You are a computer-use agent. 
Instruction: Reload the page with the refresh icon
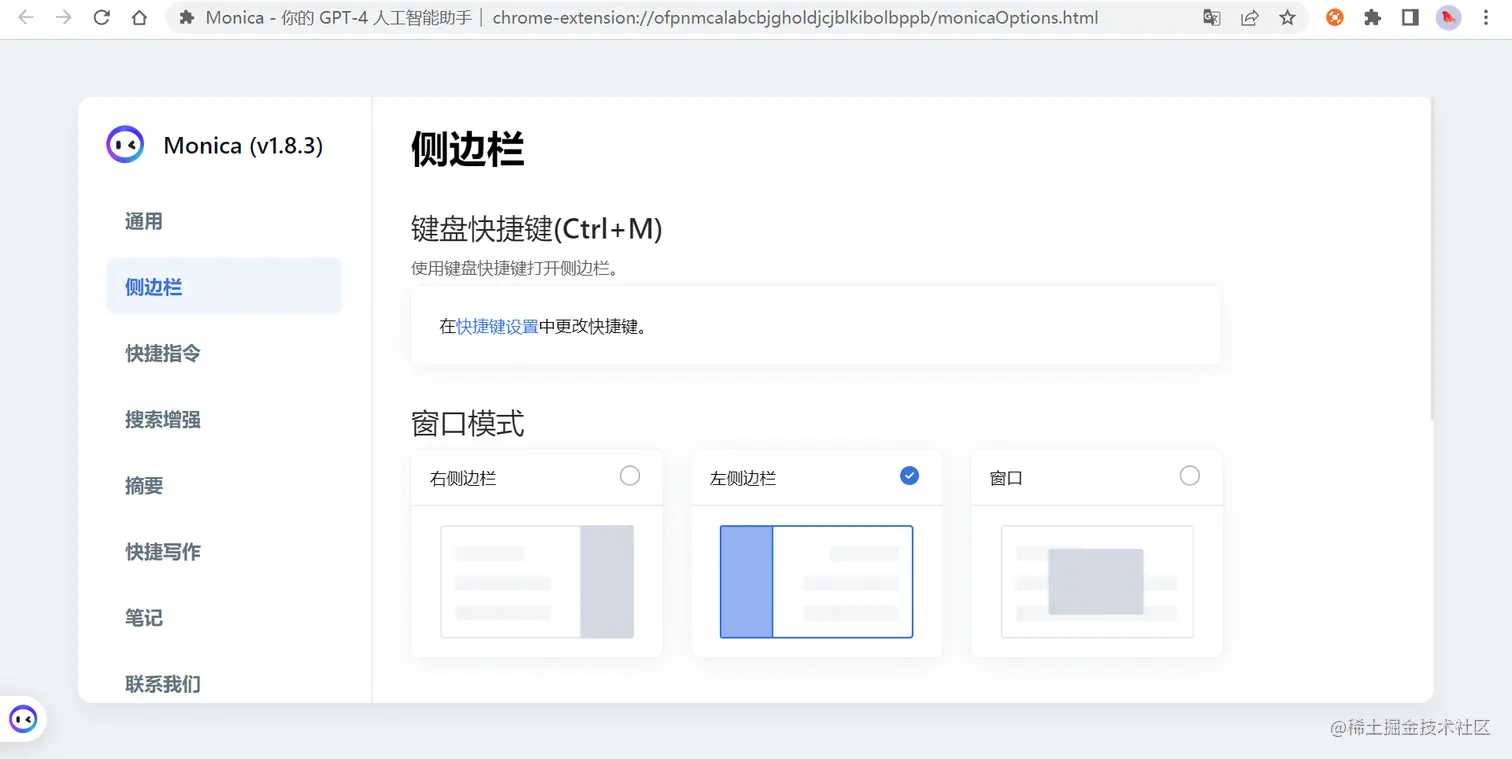coord(101,18)
